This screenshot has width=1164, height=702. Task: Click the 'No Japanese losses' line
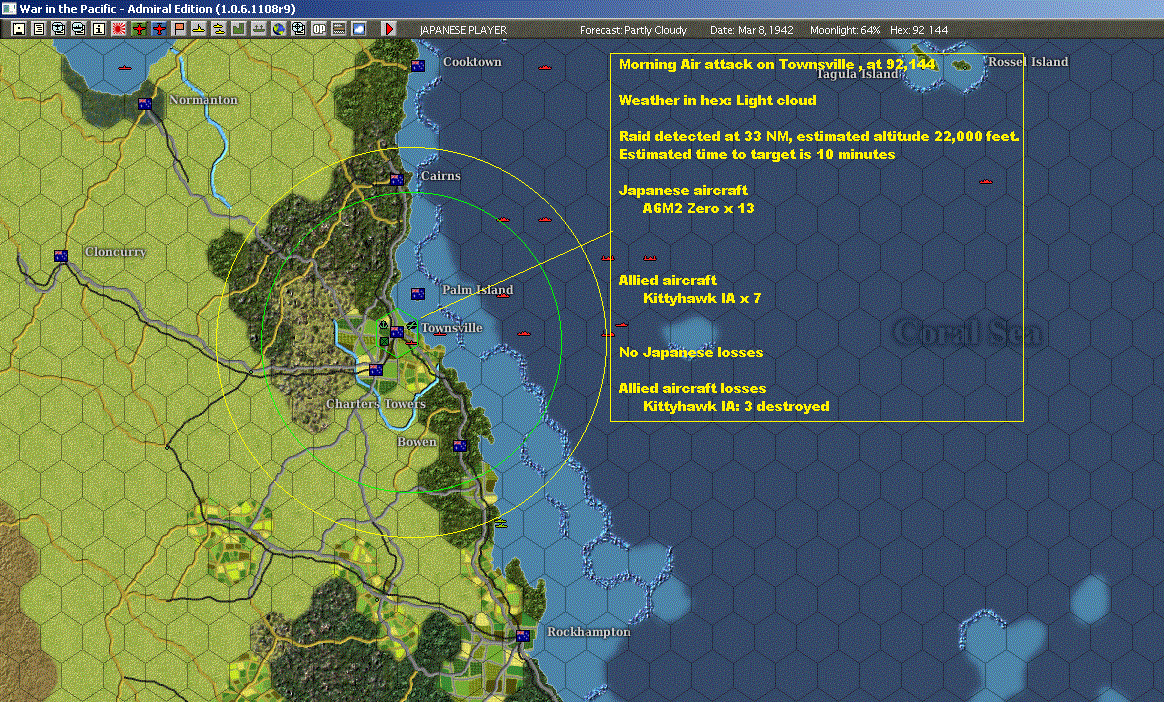[x=691, y=352]
